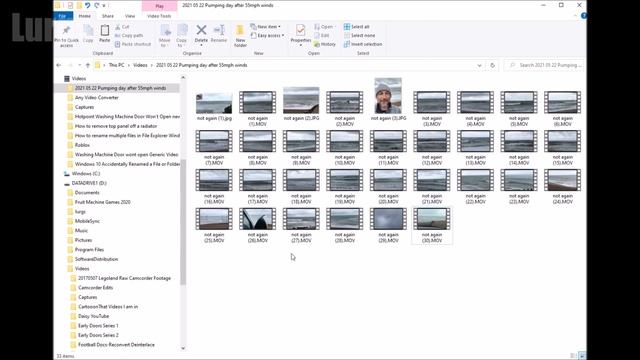Switch to large icons view button
This screenshot has height=360, width=640.
[x=582, y=356]
